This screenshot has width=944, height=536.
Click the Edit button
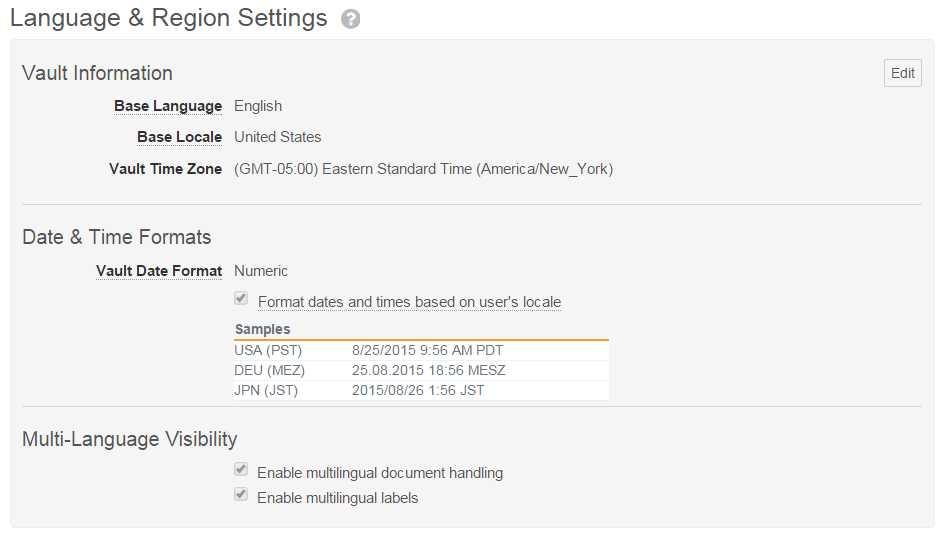(x=902, y=73)
